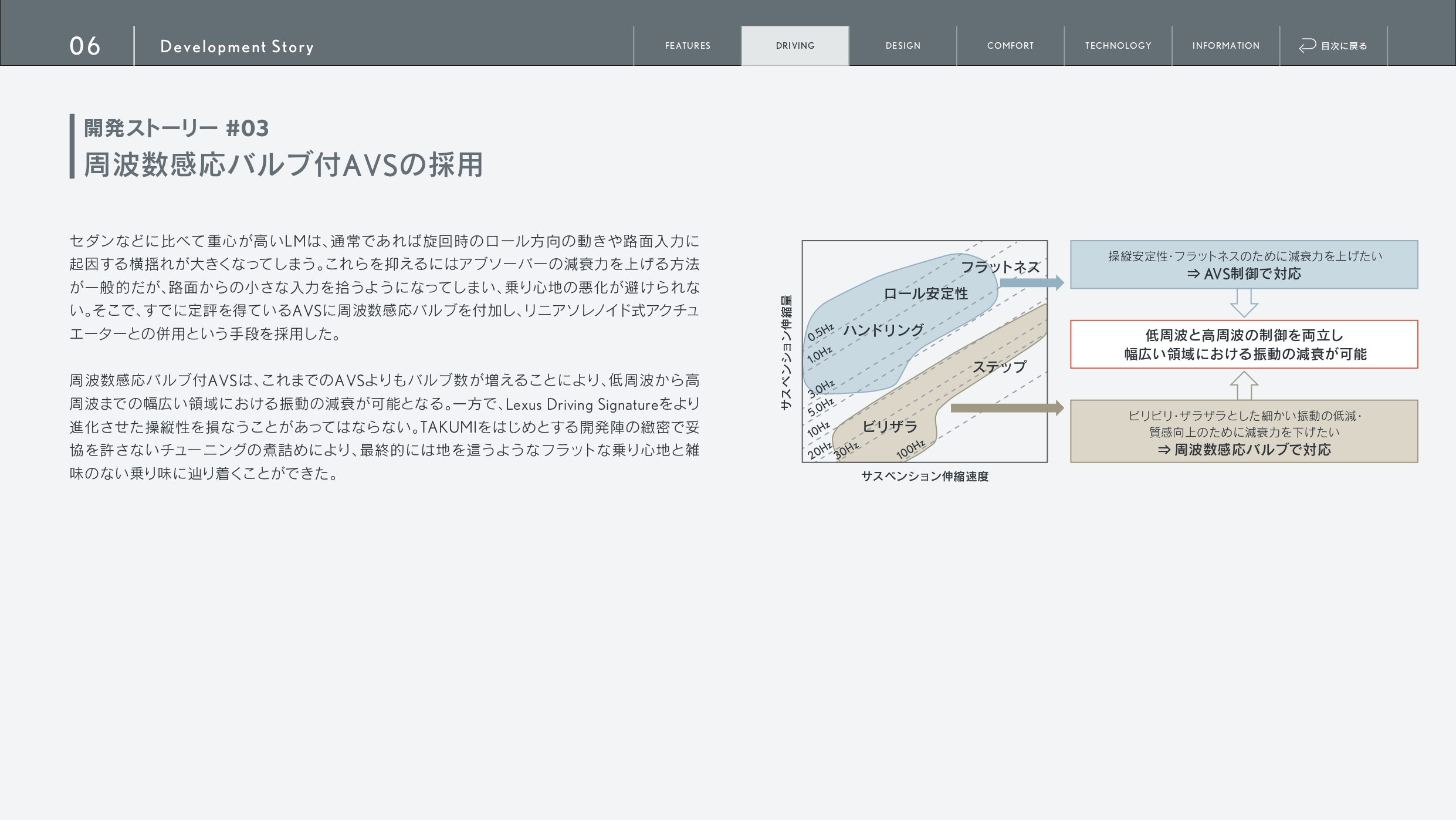
Task: Click the beige 周波数感応バルブで対応 box
Action: tap(1244, 432)
